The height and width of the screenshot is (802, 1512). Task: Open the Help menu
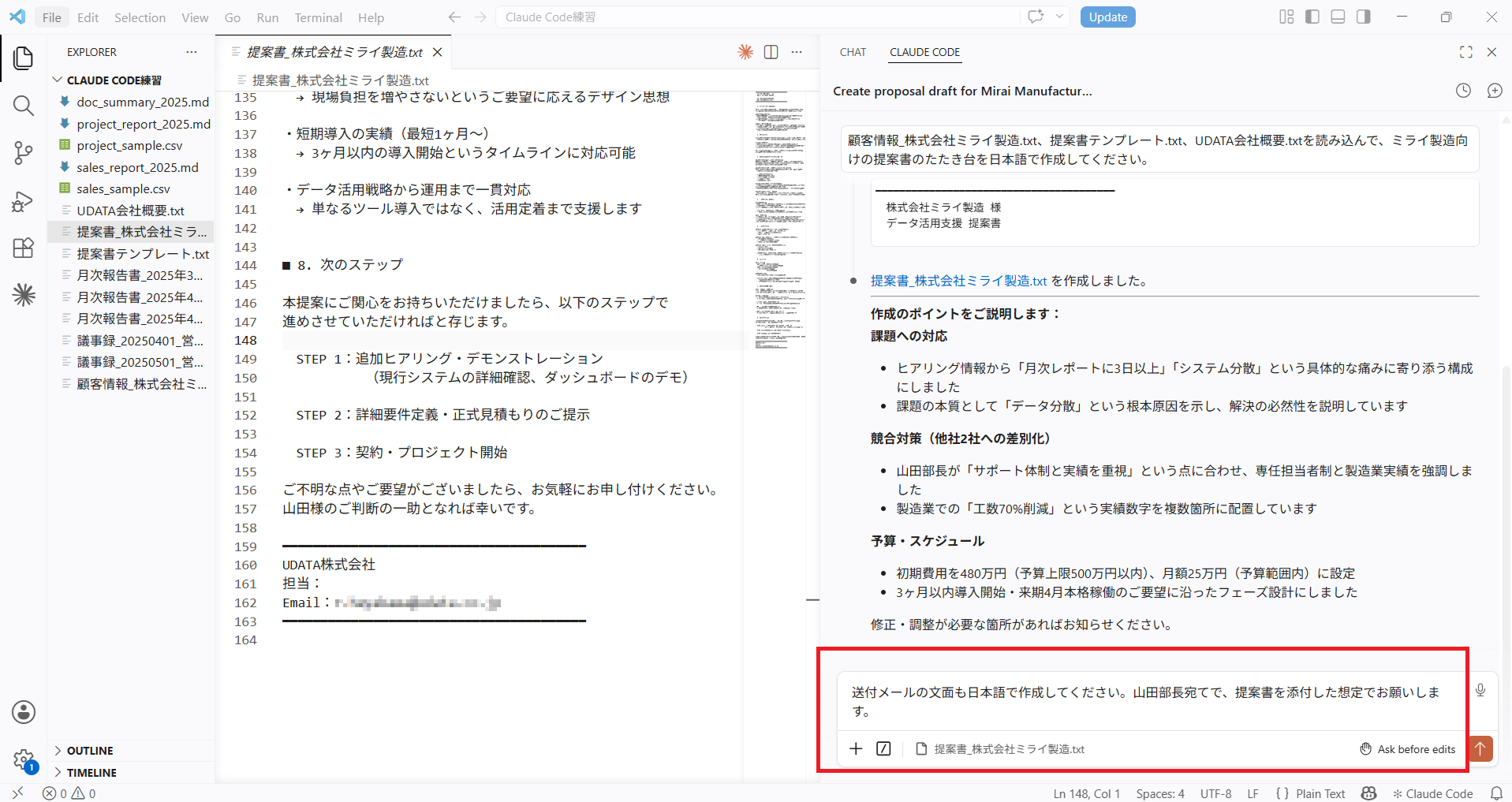pyautogui.click(x=371, y=17)
